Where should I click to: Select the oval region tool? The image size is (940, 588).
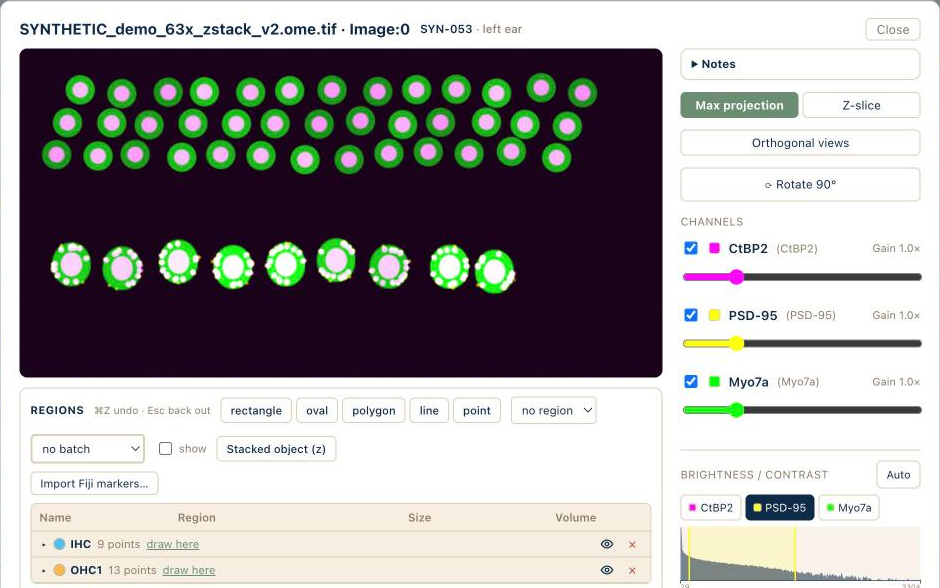pyautogui.click(x=317, y=411)
